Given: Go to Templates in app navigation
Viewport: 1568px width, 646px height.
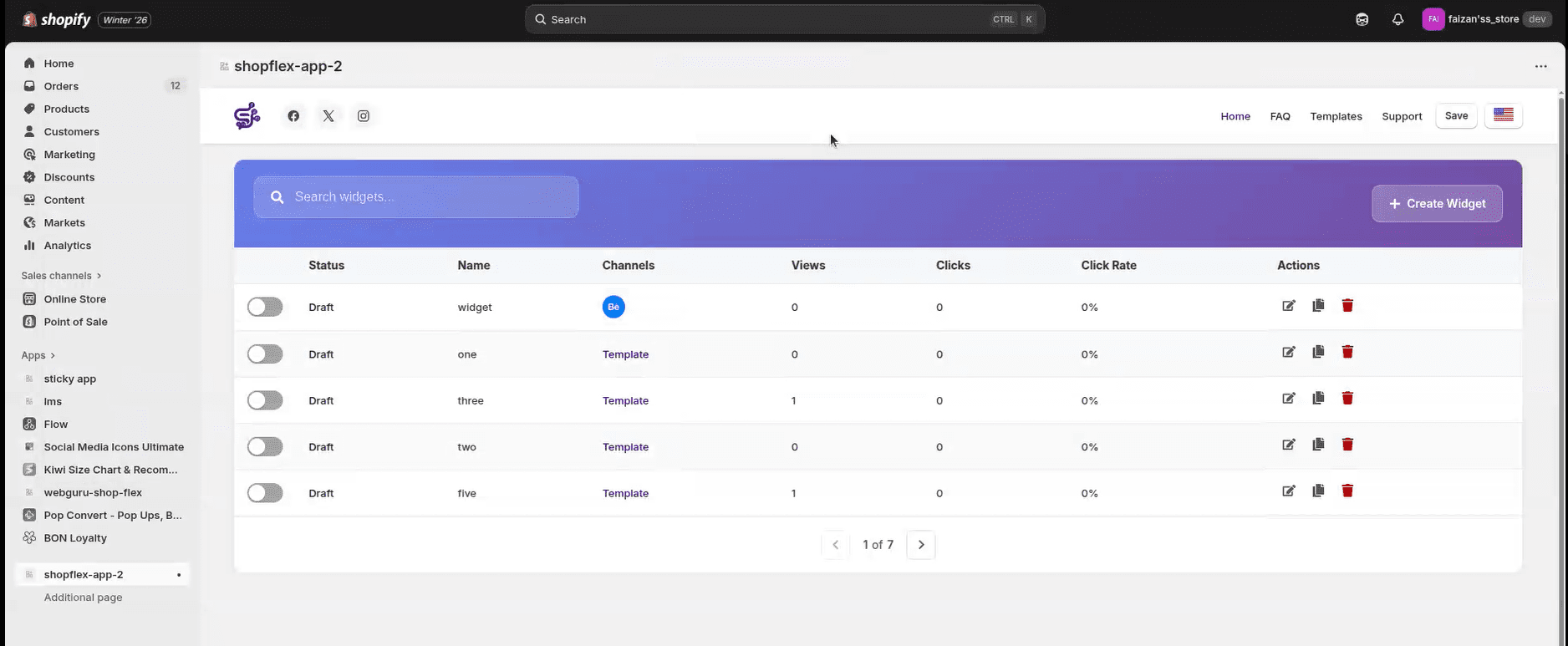Looking at the screenshot, I should pyautogui.click(x=1336, y=116).
